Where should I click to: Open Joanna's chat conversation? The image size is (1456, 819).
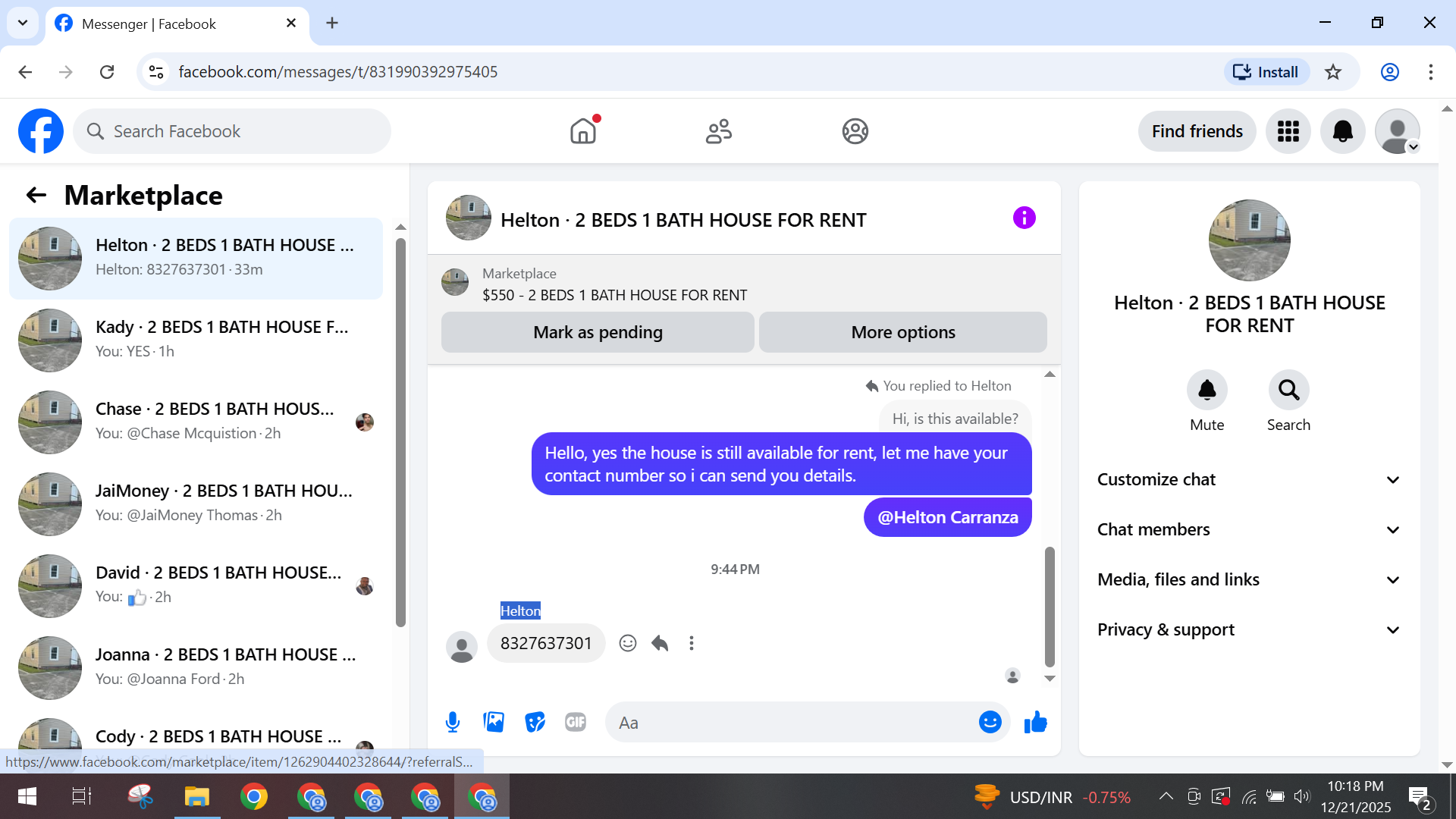click(196, 667)
